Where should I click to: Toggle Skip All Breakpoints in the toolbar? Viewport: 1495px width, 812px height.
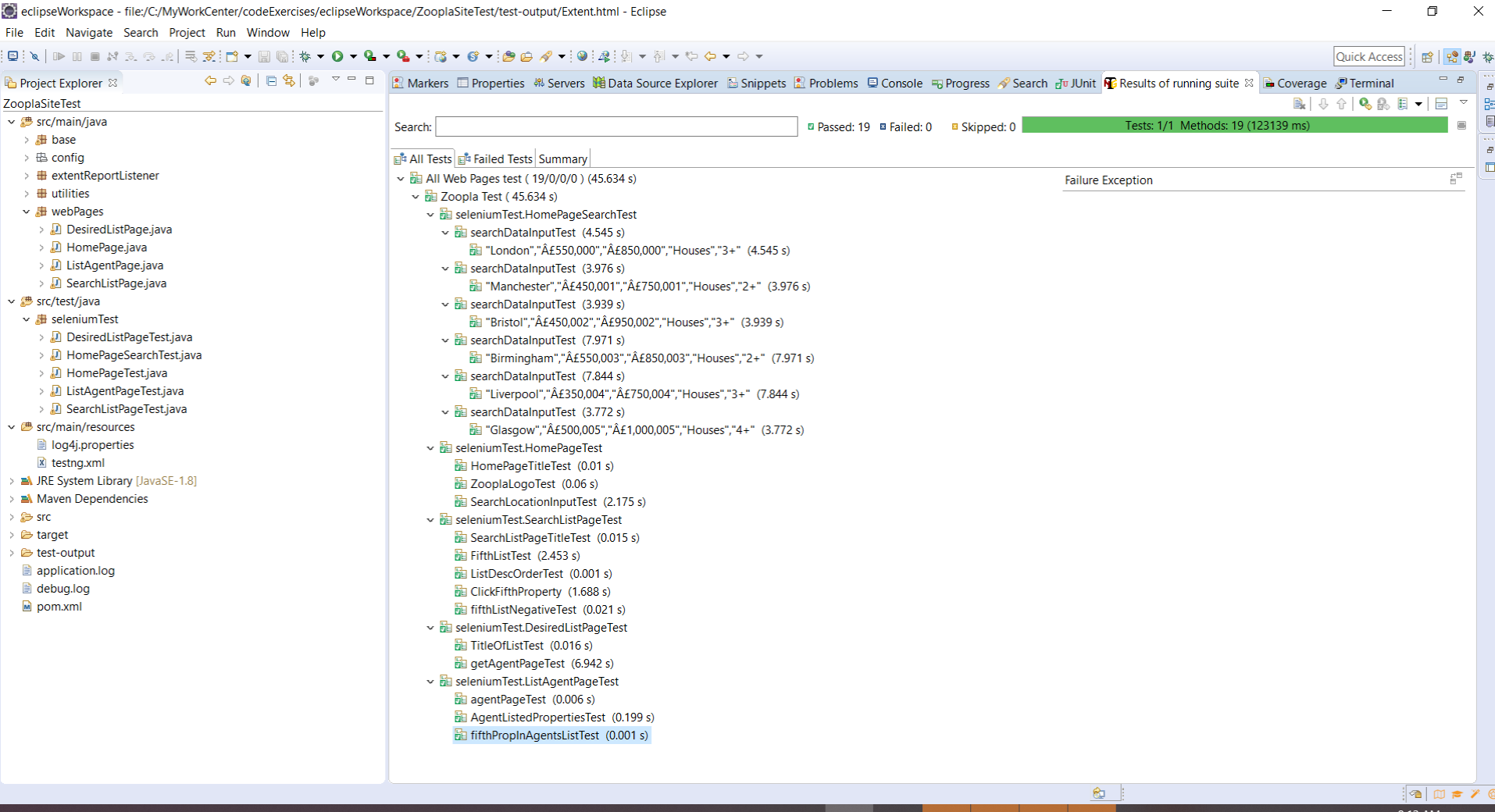tap(35, 55)
